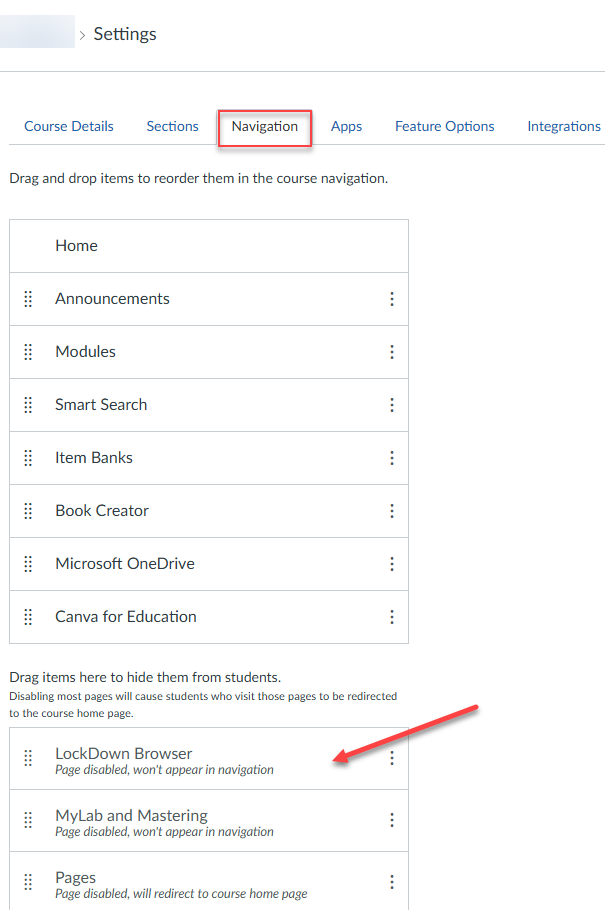This screenshot has height=910, width=605.
Task: Open options menu for MyLab and Mastering
Action: click(392, 820)
